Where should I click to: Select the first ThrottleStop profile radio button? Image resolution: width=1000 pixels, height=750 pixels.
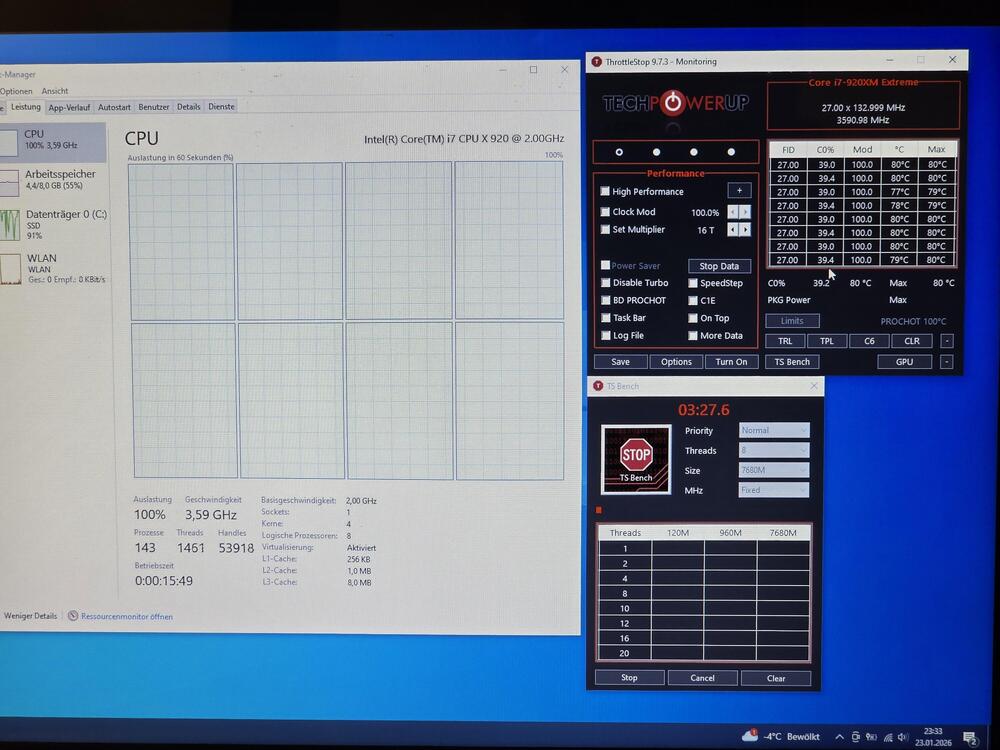(619, 152)
